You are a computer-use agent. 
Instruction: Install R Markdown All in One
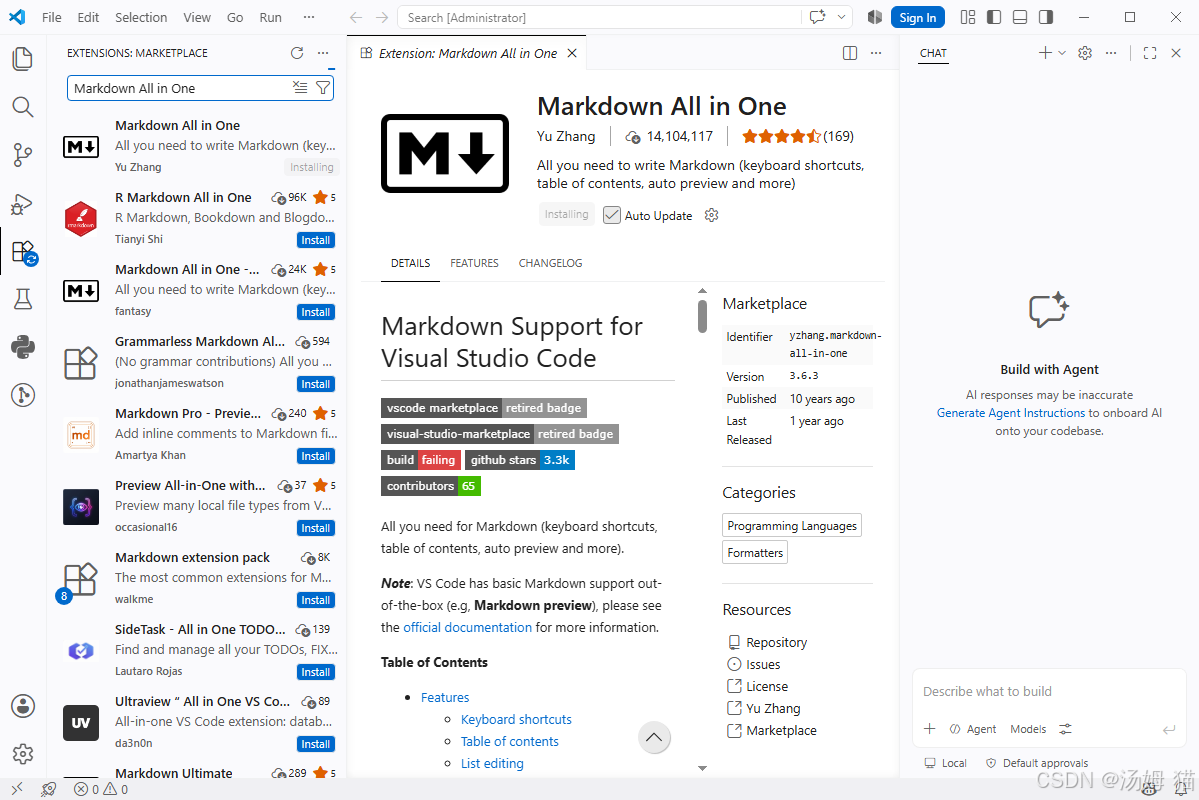coord(315,240)
